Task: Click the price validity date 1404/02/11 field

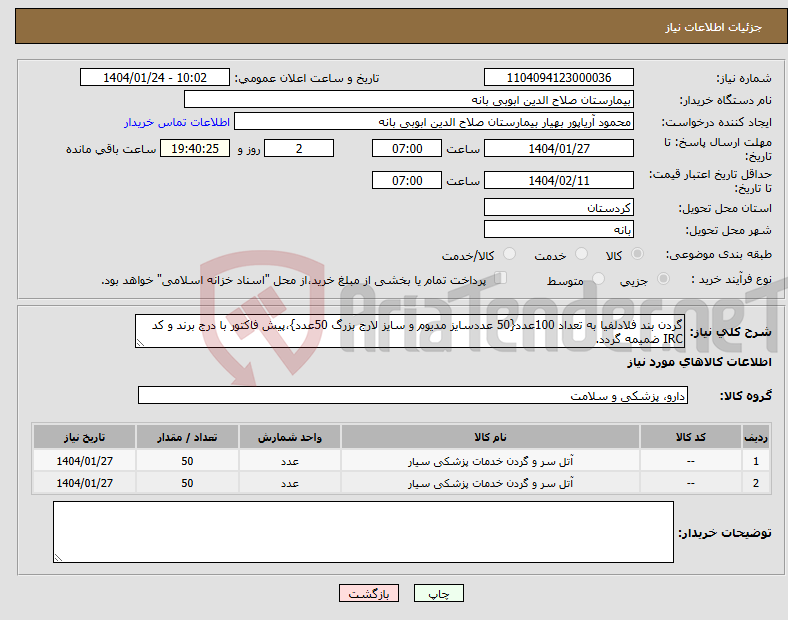Action: (559, 180)
